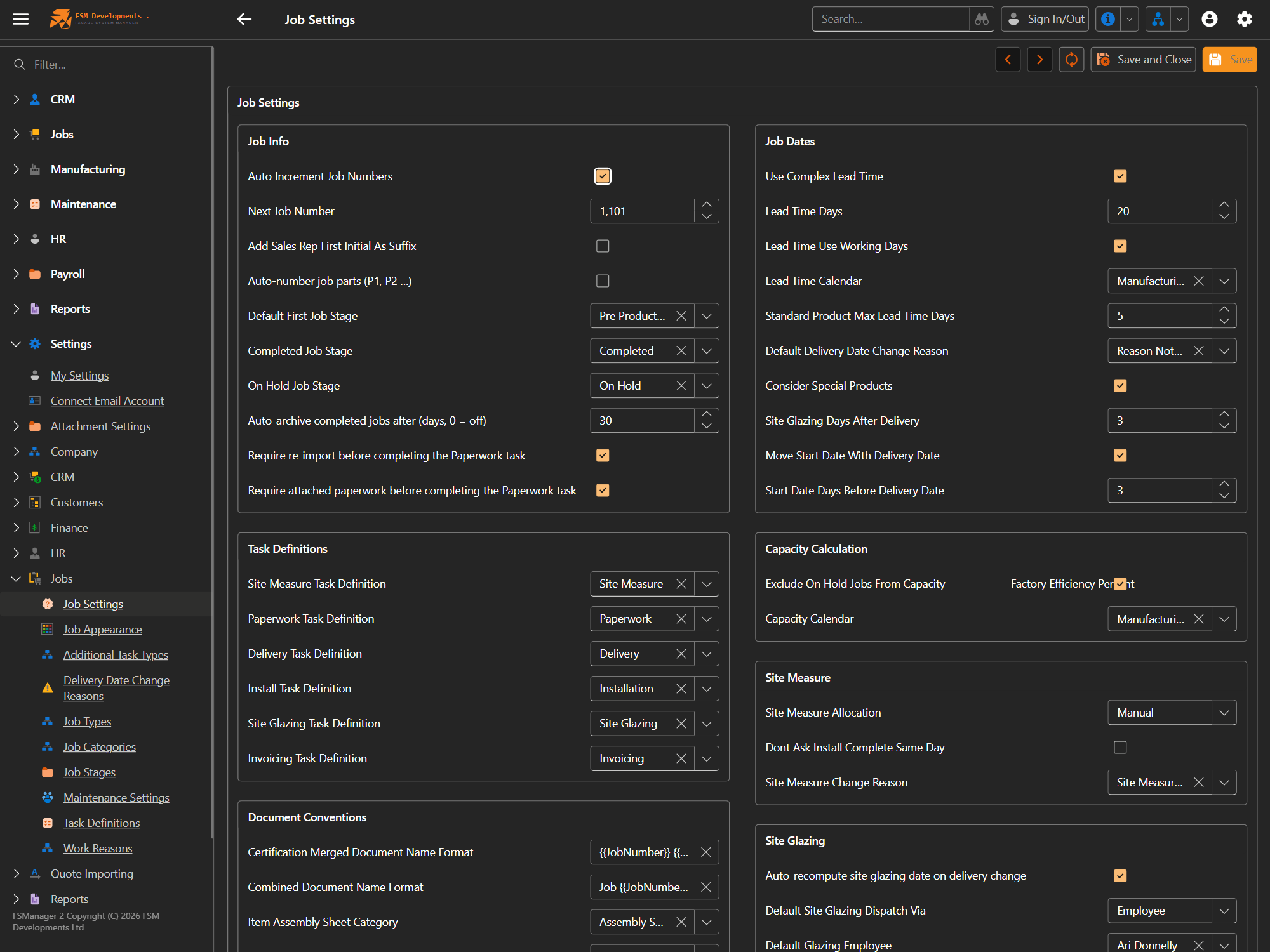Collapse the Settings sidebar section

click(x=16, y=344)
